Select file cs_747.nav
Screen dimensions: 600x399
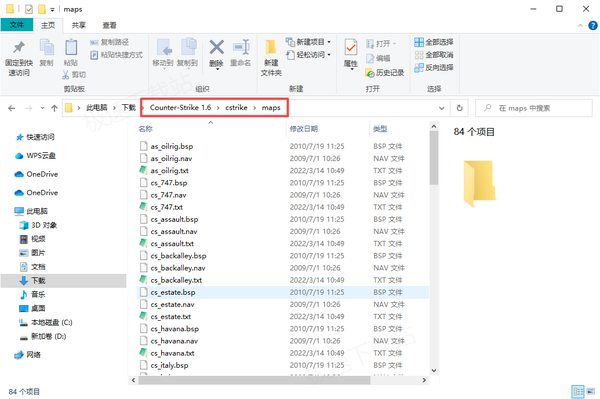[168, 195]
